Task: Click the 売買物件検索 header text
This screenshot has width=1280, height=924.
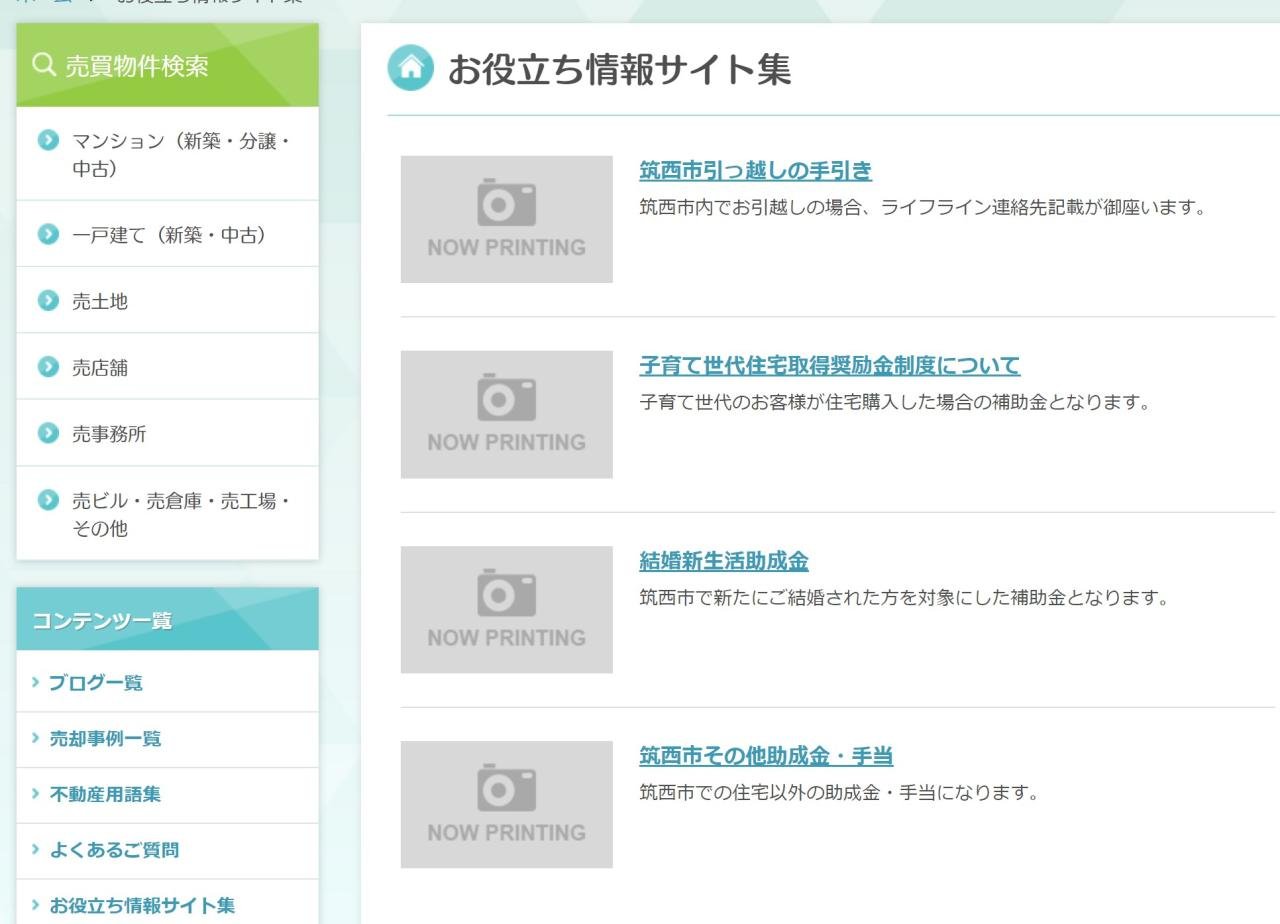Action: tap(137, 67)
